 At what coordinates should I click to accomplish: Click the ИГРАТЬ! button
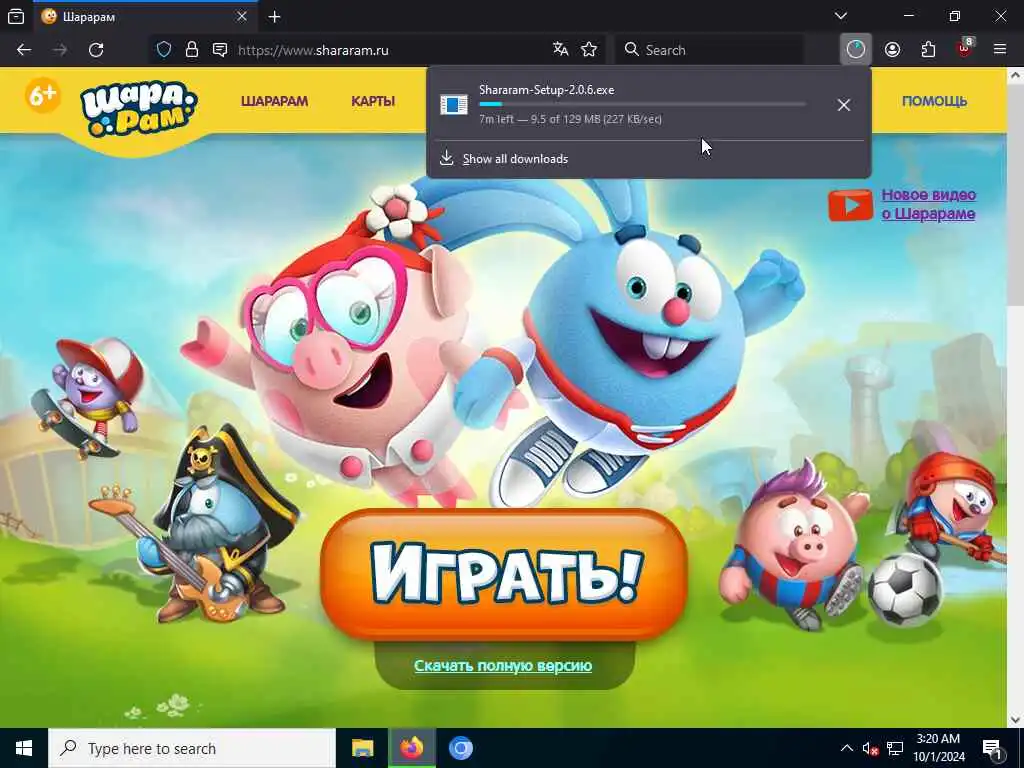504,573
